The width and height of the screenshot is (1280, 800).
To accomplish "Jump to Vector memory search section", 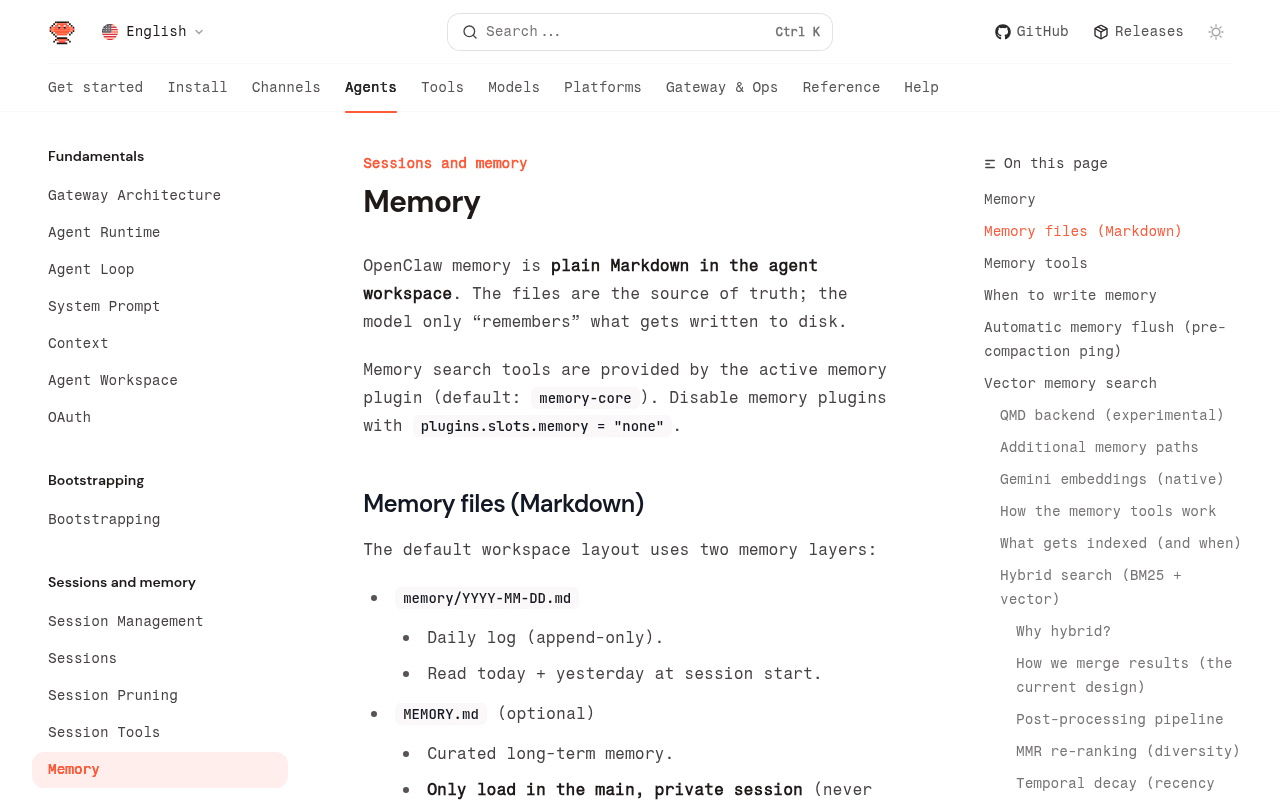I will 1070,382.
